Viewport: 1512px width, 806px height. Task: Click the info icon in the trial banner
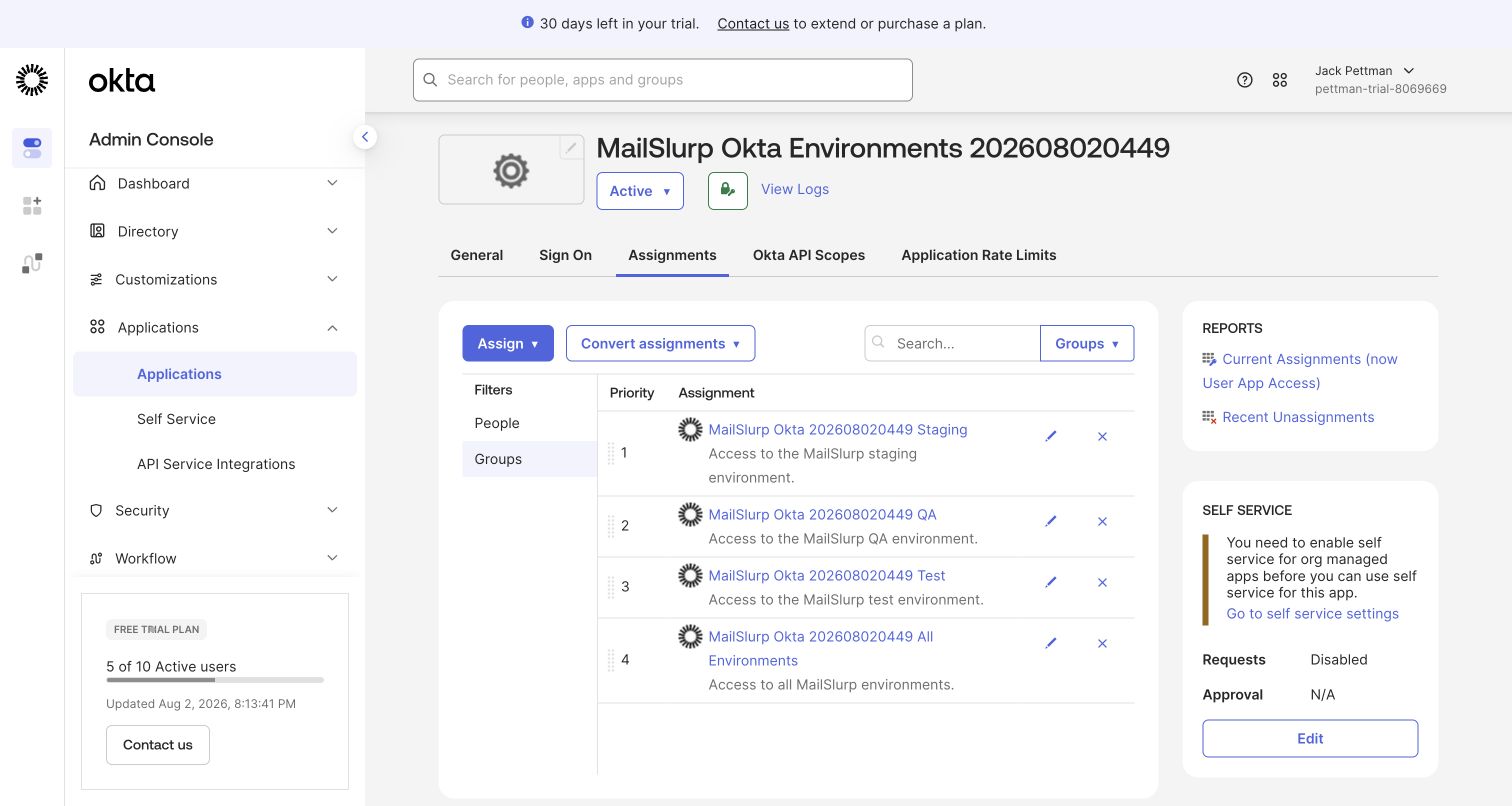point(528,23)
